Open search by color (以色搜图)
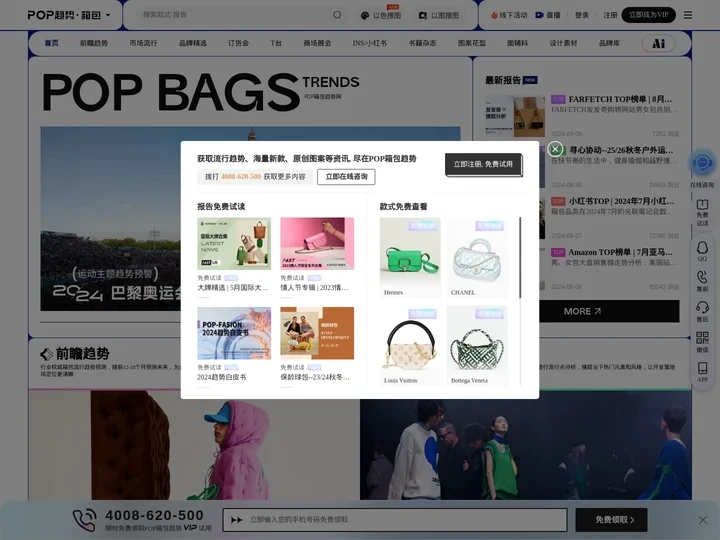 [x=381, y=15]
